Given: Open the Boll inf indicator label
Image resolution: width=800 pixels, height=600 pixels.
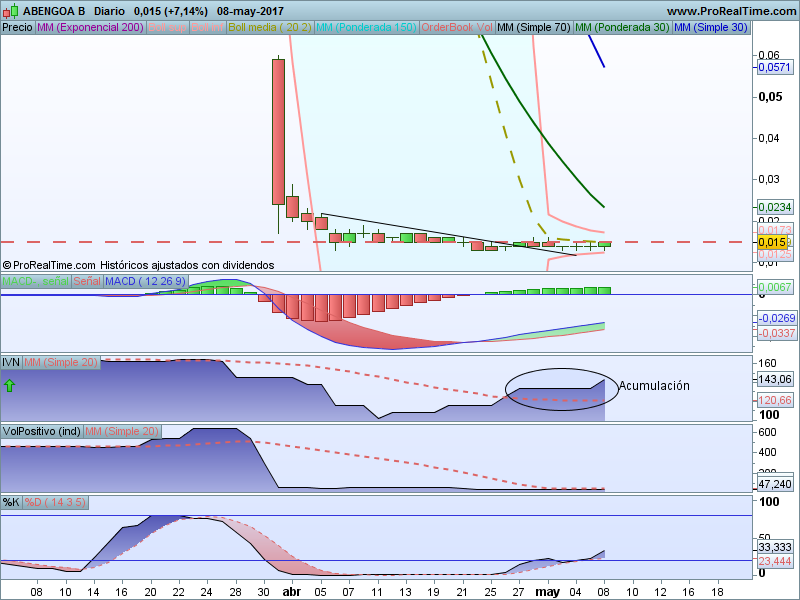Looking at the screenshot, I should [x=208, y=27].
